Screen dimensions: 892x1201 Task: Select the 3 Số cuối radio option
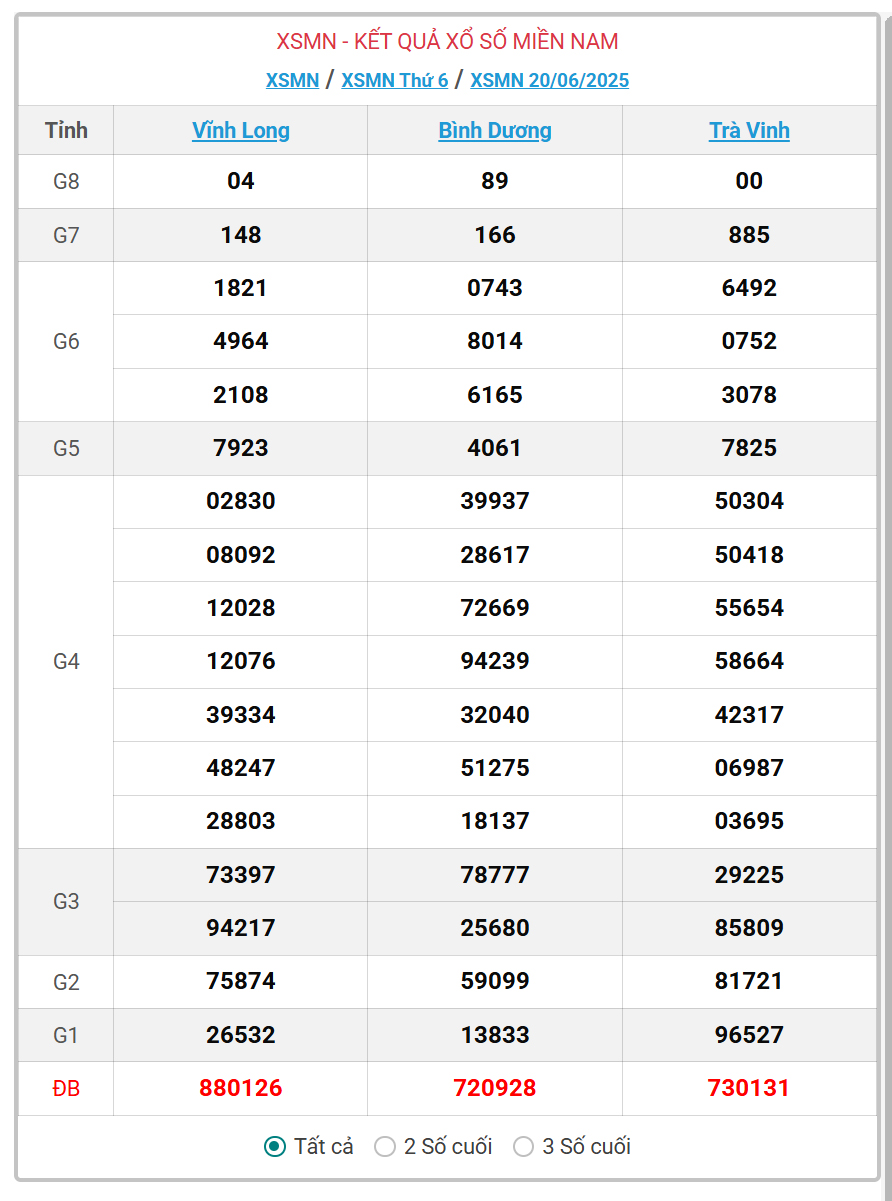pos(523,1146)
